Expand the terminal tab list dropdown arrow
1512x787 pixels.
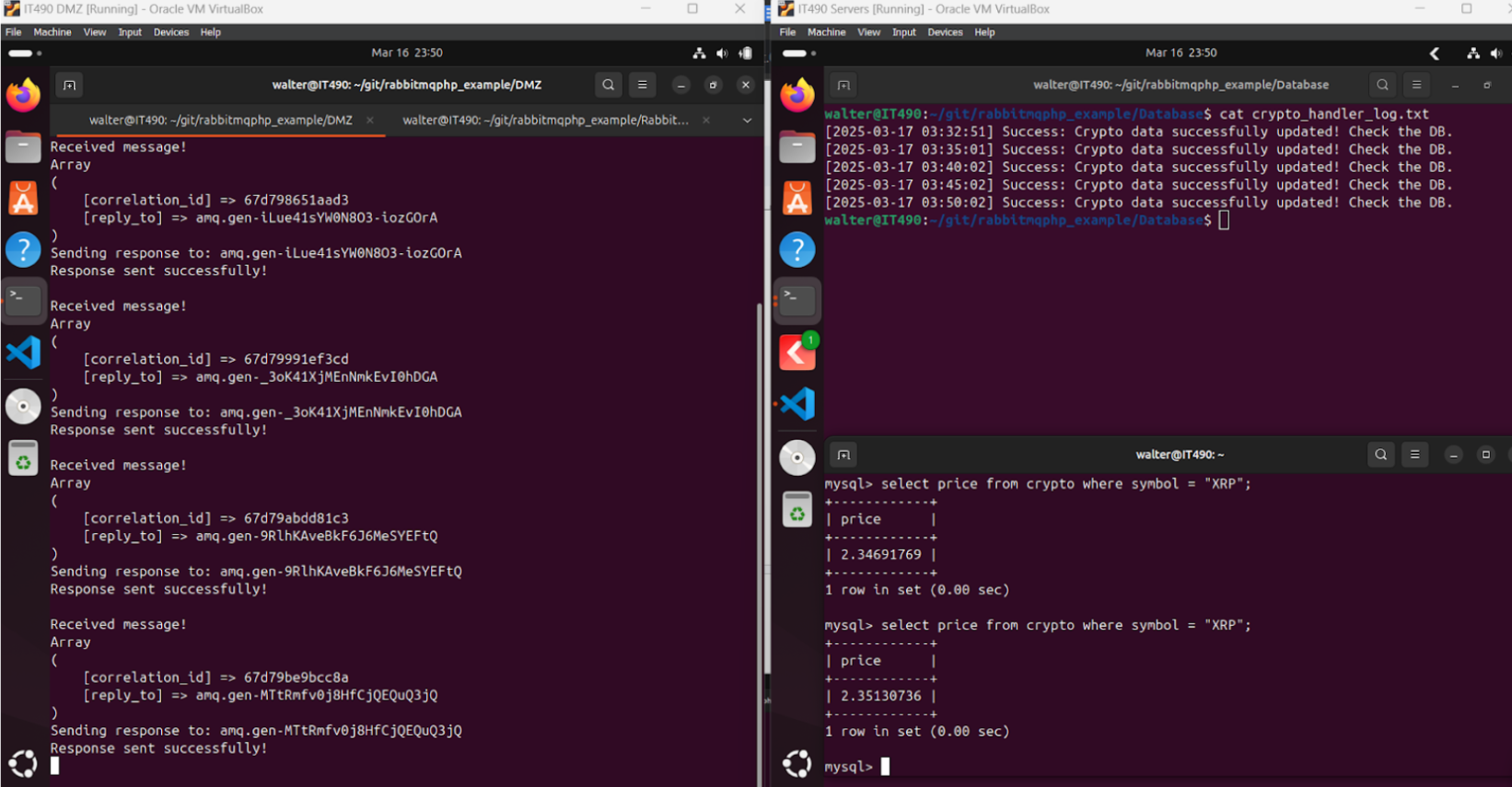point(747,121)
